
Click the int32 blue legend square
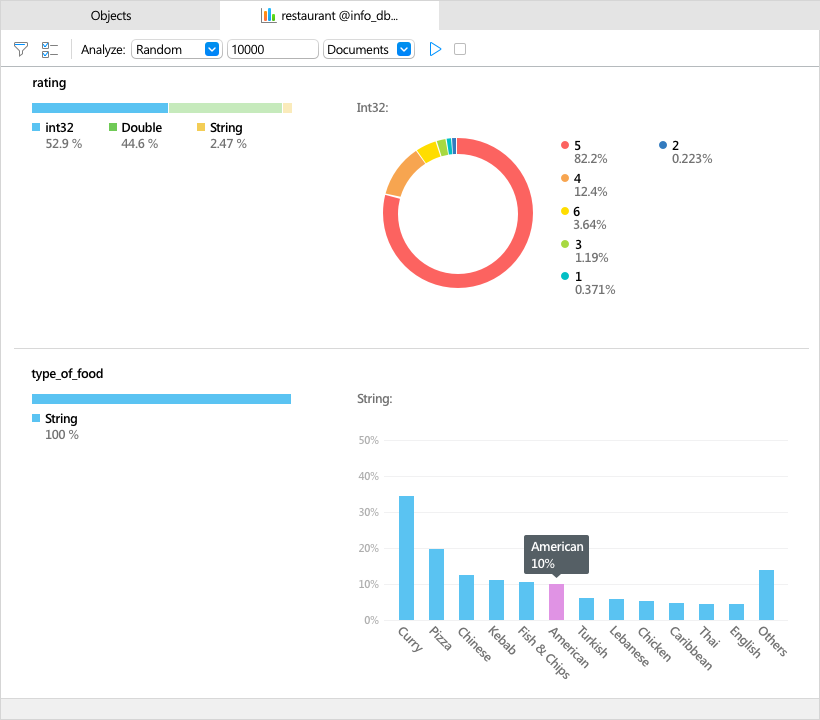coord(36,127)
